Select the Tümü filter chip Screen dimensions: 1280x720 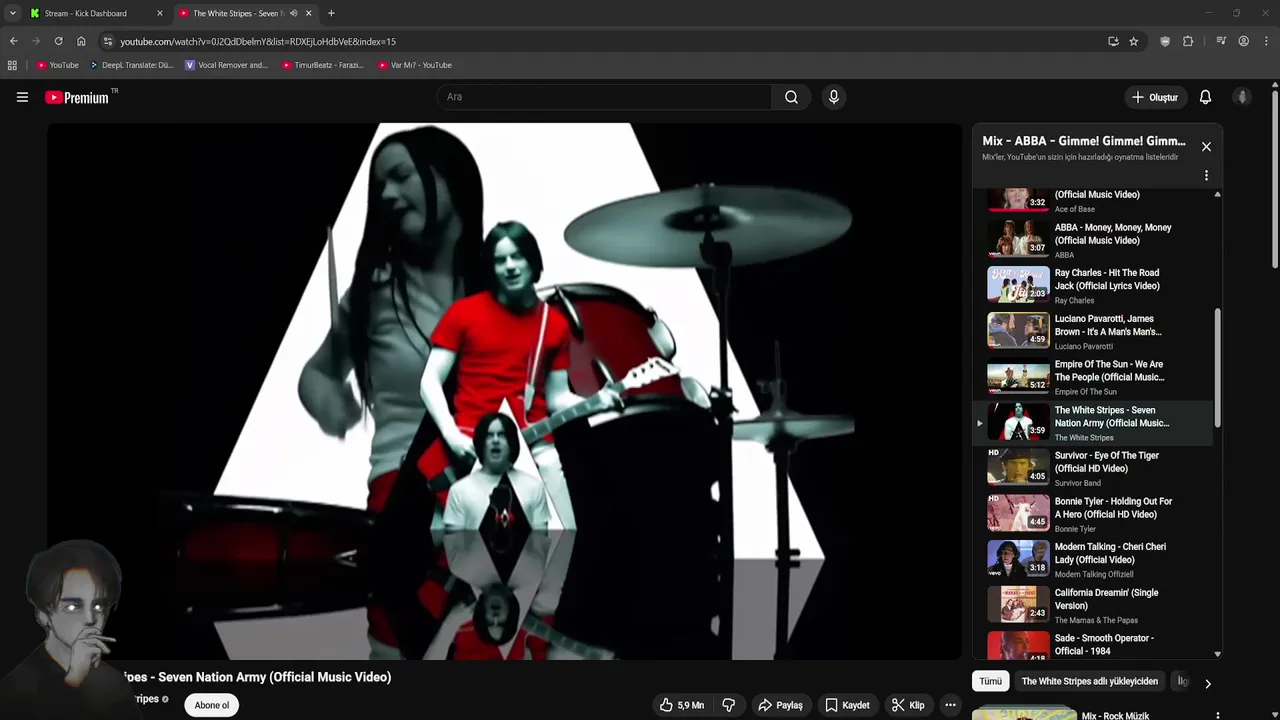coord(990,681)
